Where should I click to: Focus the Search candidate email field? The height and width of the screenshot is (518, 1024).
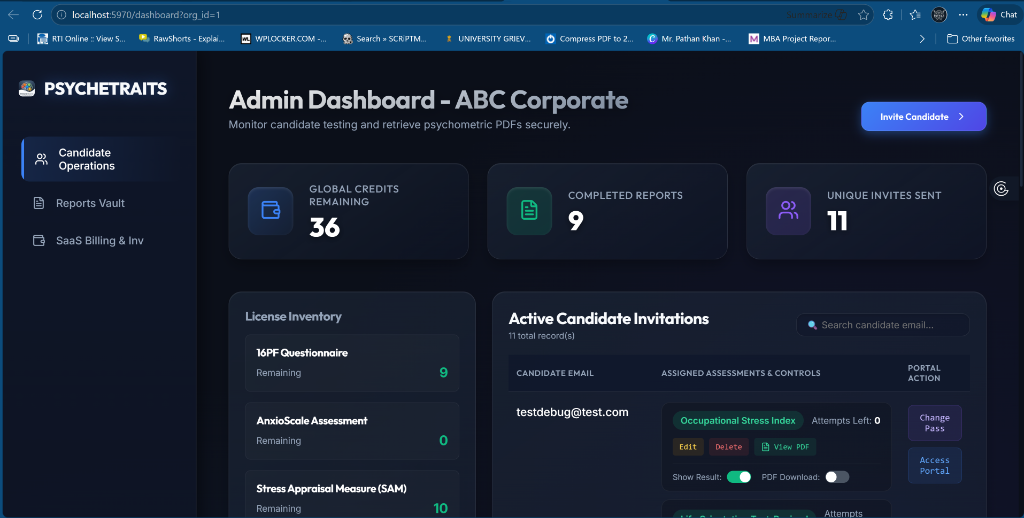882,325
